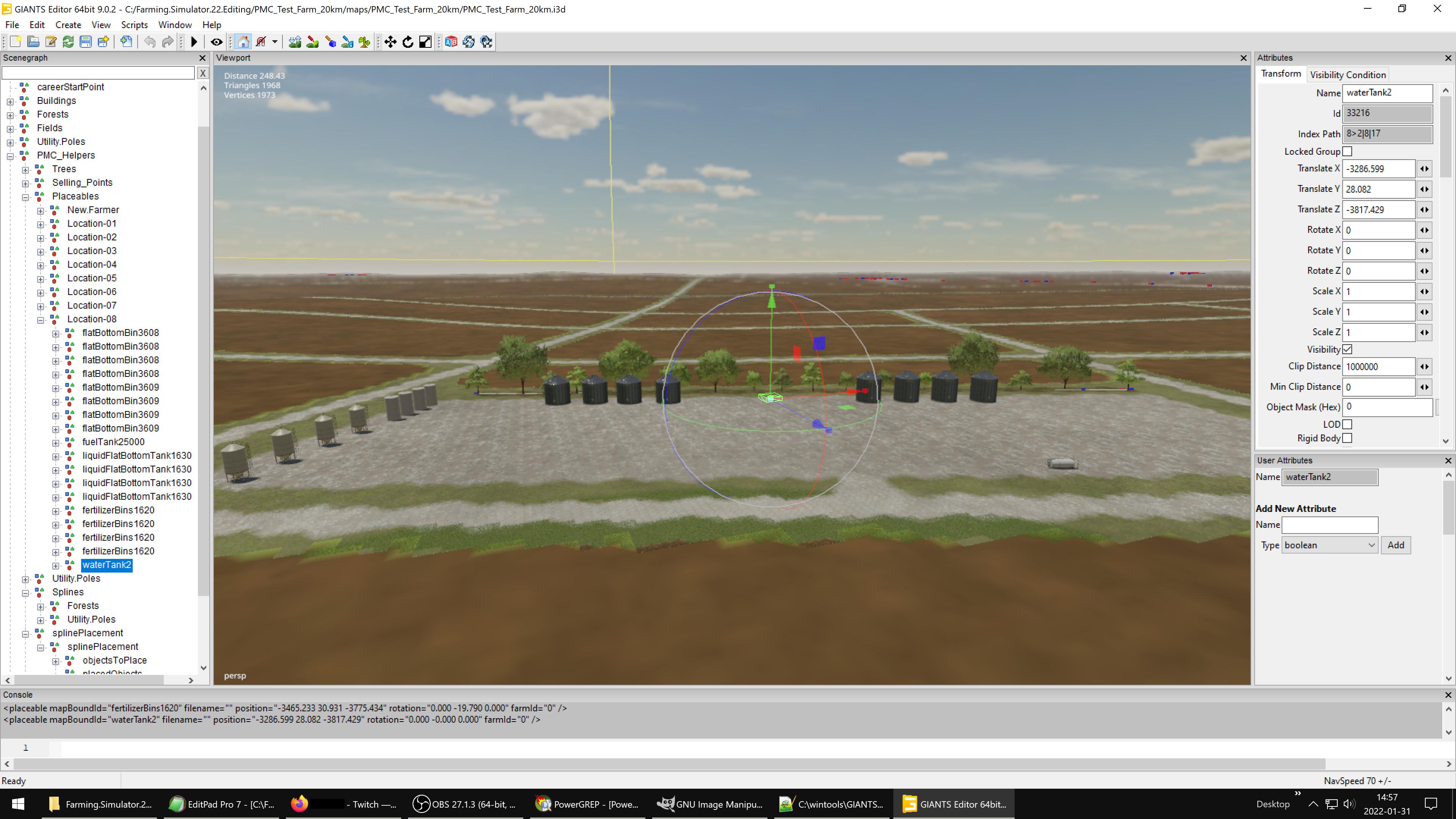The height and width of the screenshot is (819, 1456).
Task: Open the Edit menu
Action: 37,25
